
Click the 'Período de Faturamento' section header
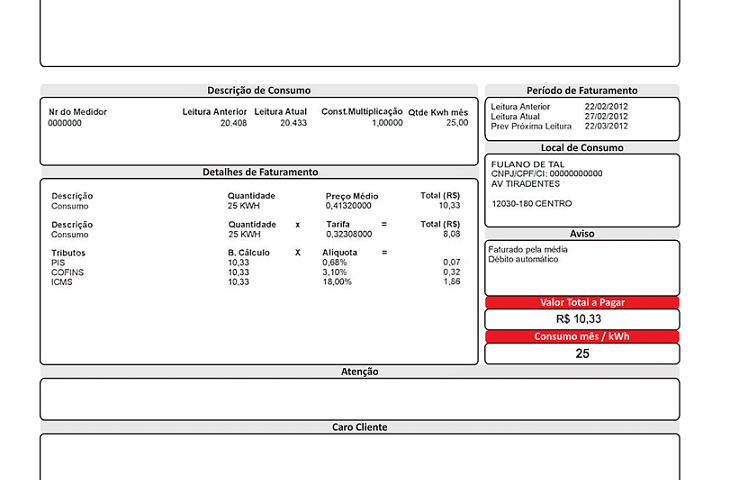582,90
